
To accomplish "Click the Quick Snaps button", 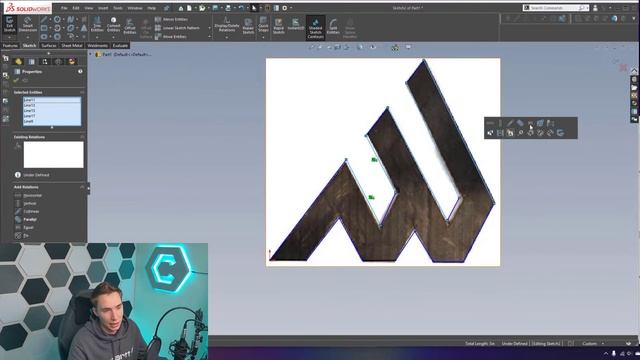I will [263, 24].
